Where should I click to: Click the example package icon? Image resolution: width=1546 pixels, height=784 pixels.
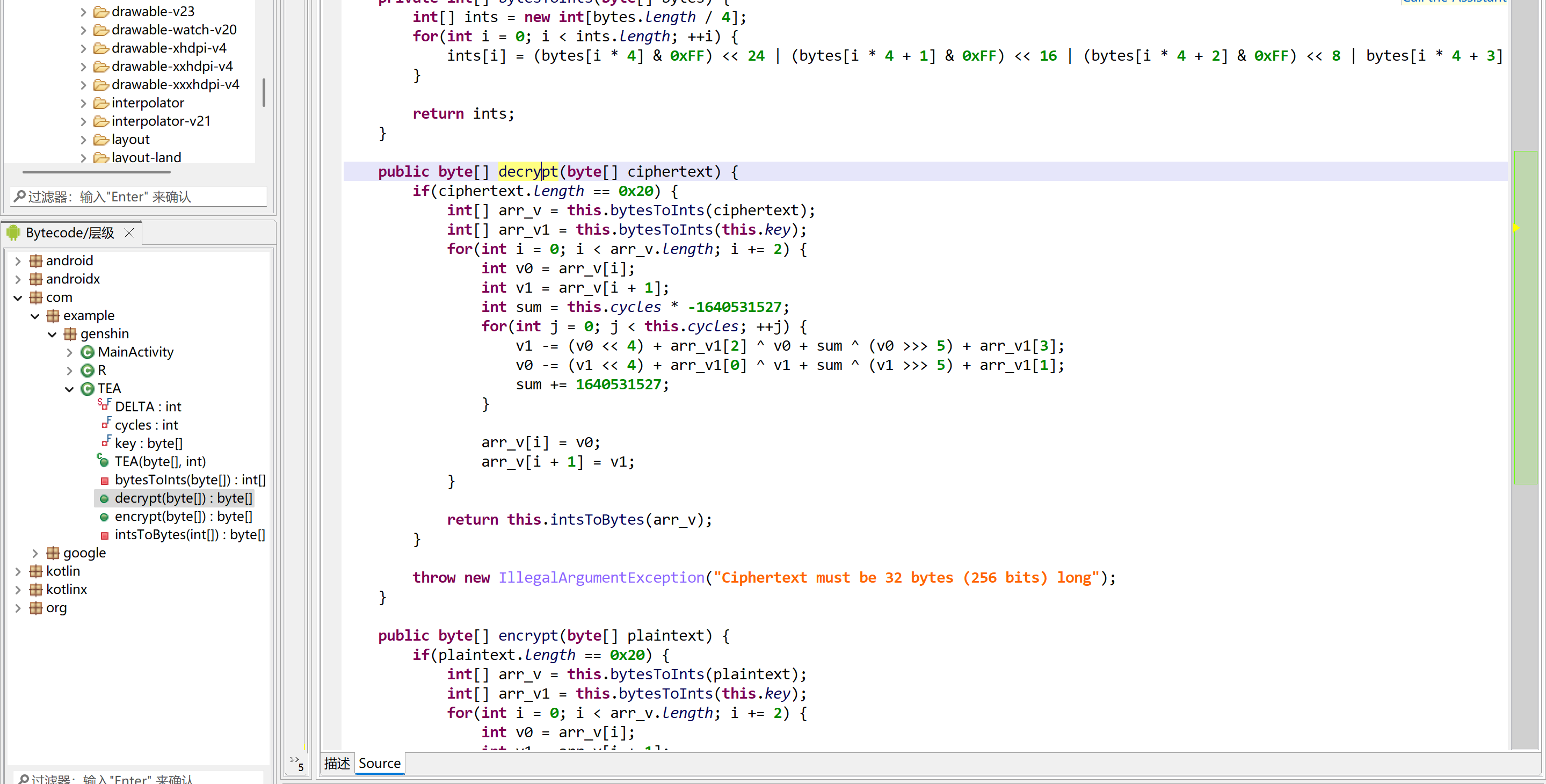click(53, 316)
